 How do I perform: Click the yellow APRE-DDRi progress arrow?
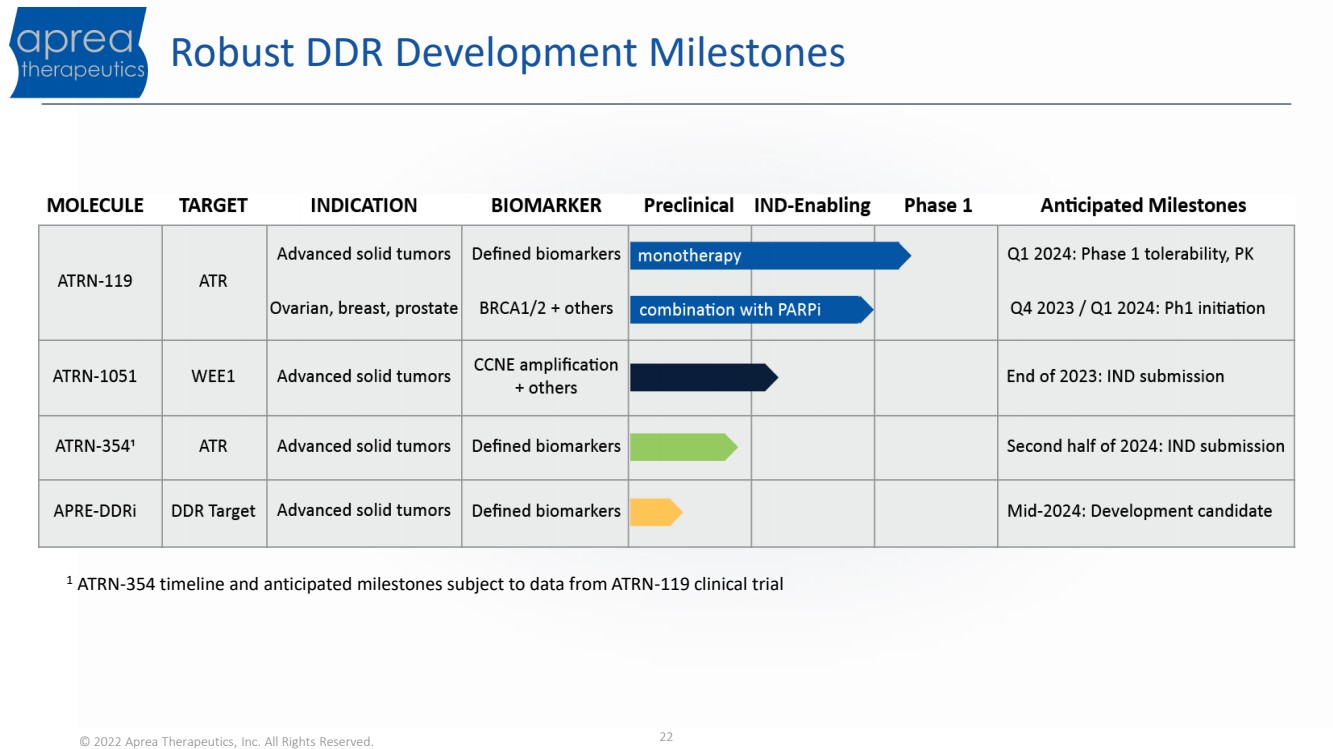(655, 512)
